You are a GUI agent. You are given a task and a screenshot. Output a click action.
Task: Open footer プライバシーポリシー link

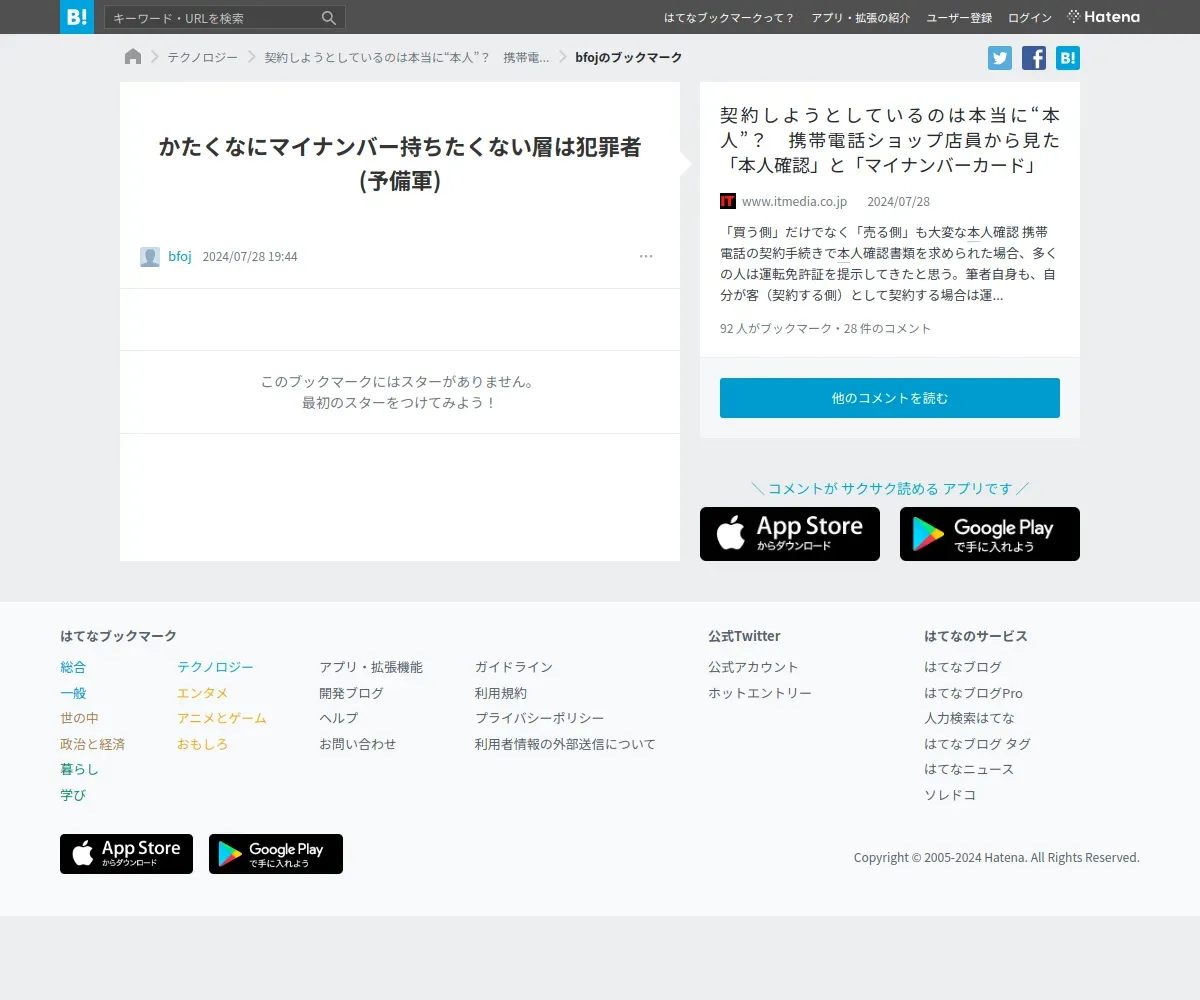[x=540, y=718]
